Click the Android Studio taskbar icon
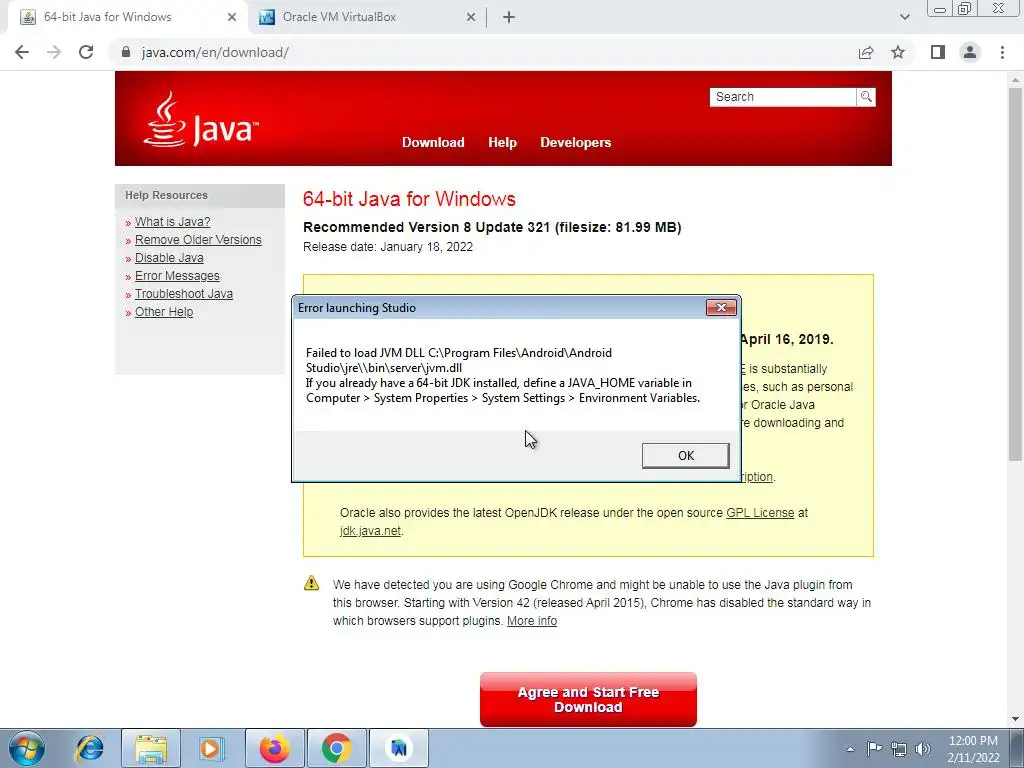Image resolution: width=1024 pixels, height=768 pixels. 399,748
